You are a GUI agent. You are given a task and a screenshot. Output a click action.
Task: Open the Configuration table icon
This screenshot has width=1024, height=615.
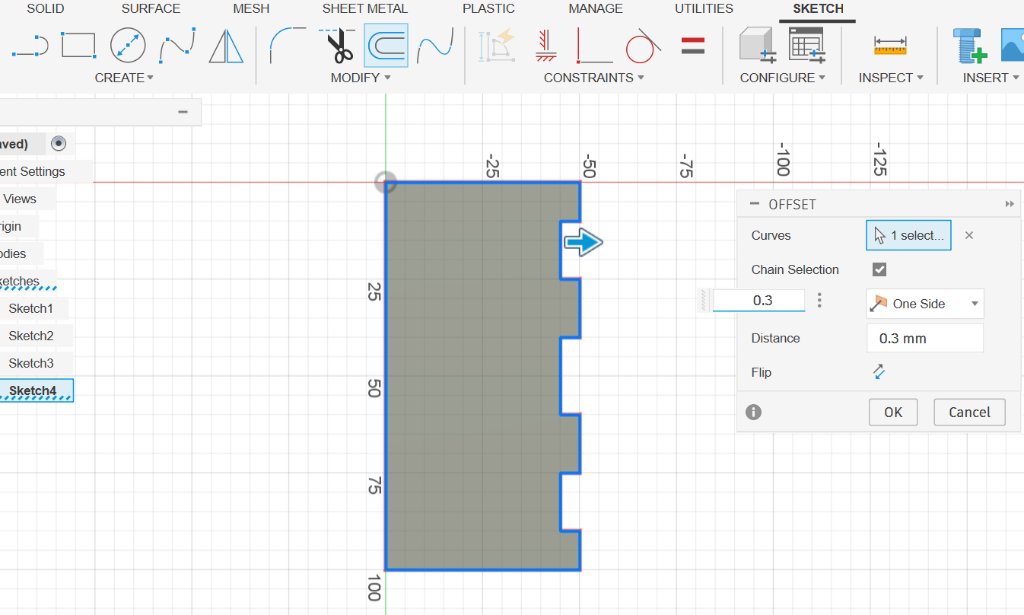pos(807,45)
